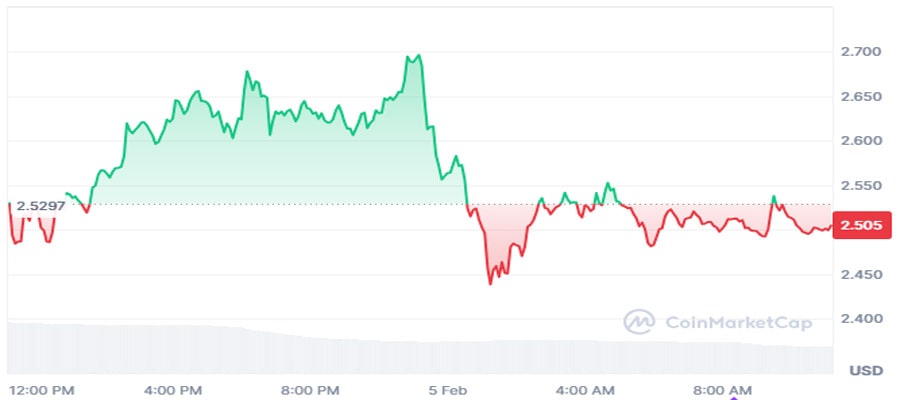Click the purple marker below 8:00 AM
The width and height of the screenshot is (900, 400).
point(736,396)
